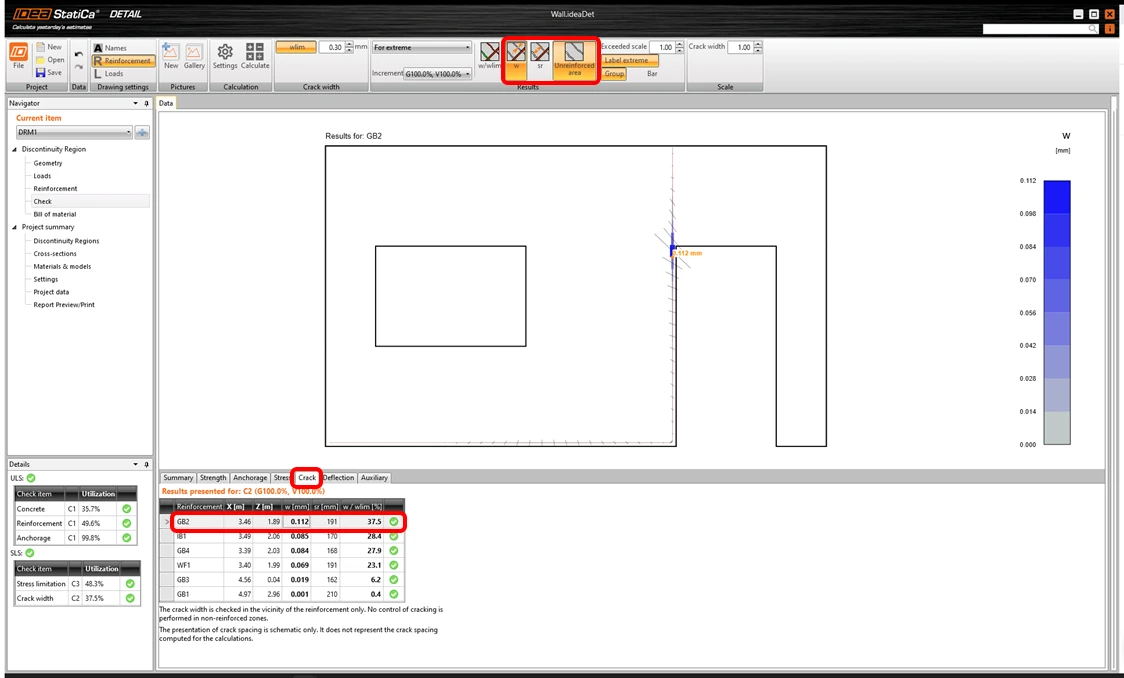This screenshot has height=678, width=1124.
Task: Open the For extreme dropdown
Action: (x=422, y=47)
